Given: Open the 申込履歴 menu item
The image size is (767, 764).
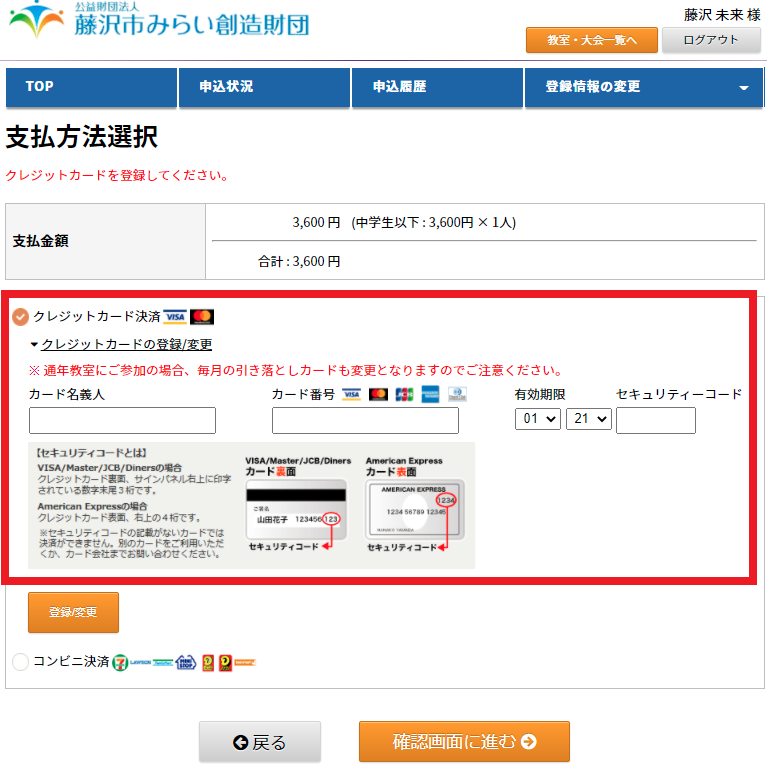Looking at the screenshot, I should pyautogui.click(x=437, y=87).
